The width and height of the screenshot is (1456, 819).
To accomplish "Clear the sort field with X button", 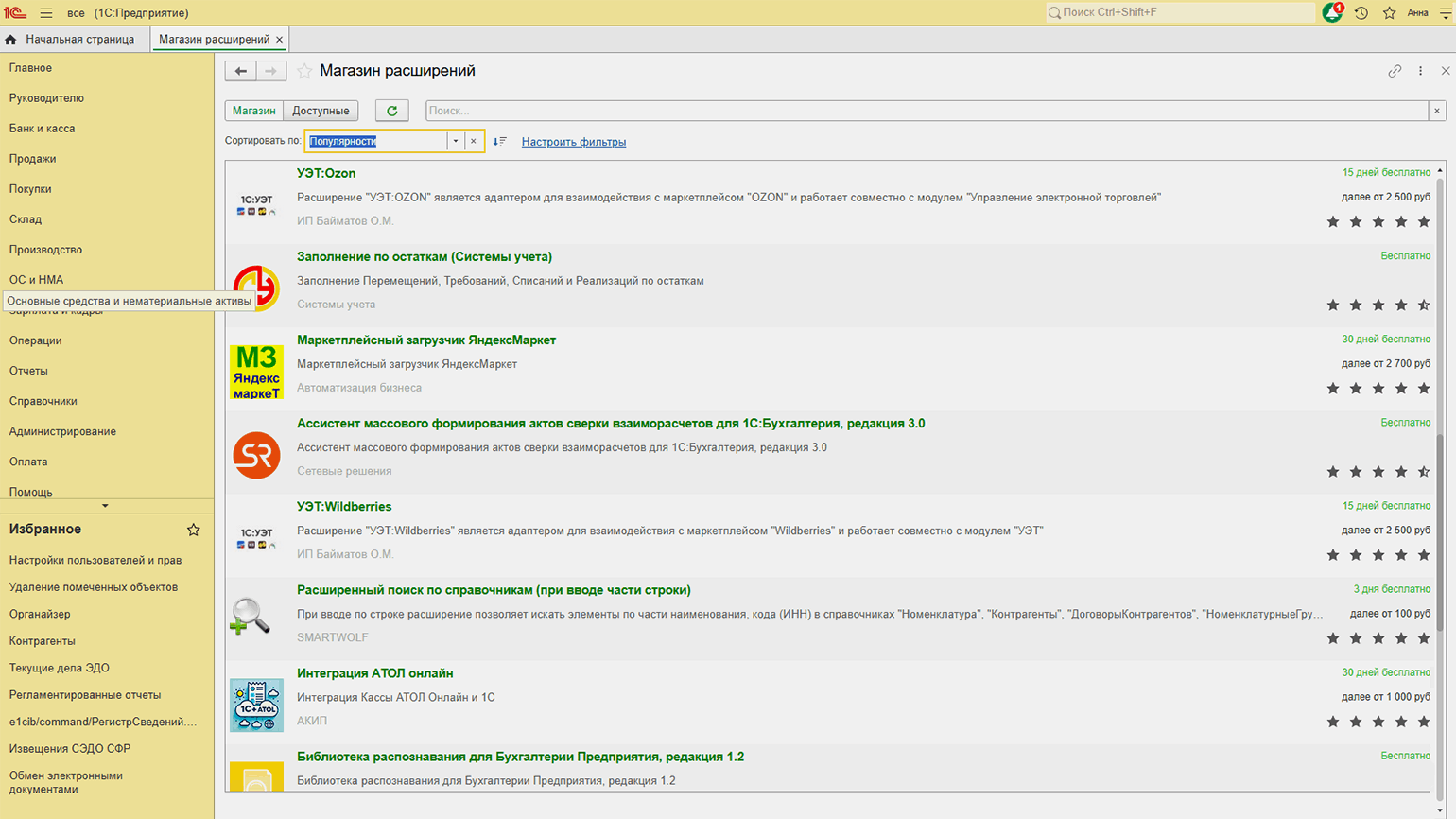I will 474,141.
